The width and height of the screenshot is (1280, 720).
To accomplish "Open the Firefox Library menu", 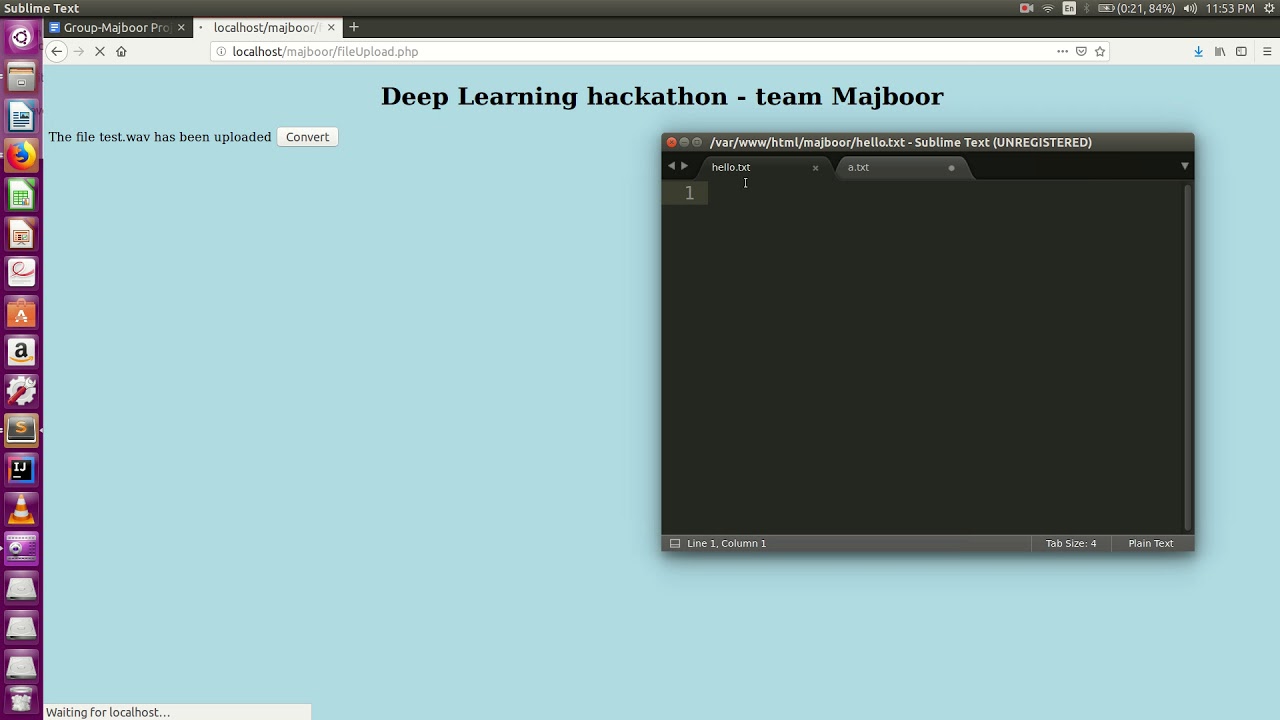I will coord(1220,52).
